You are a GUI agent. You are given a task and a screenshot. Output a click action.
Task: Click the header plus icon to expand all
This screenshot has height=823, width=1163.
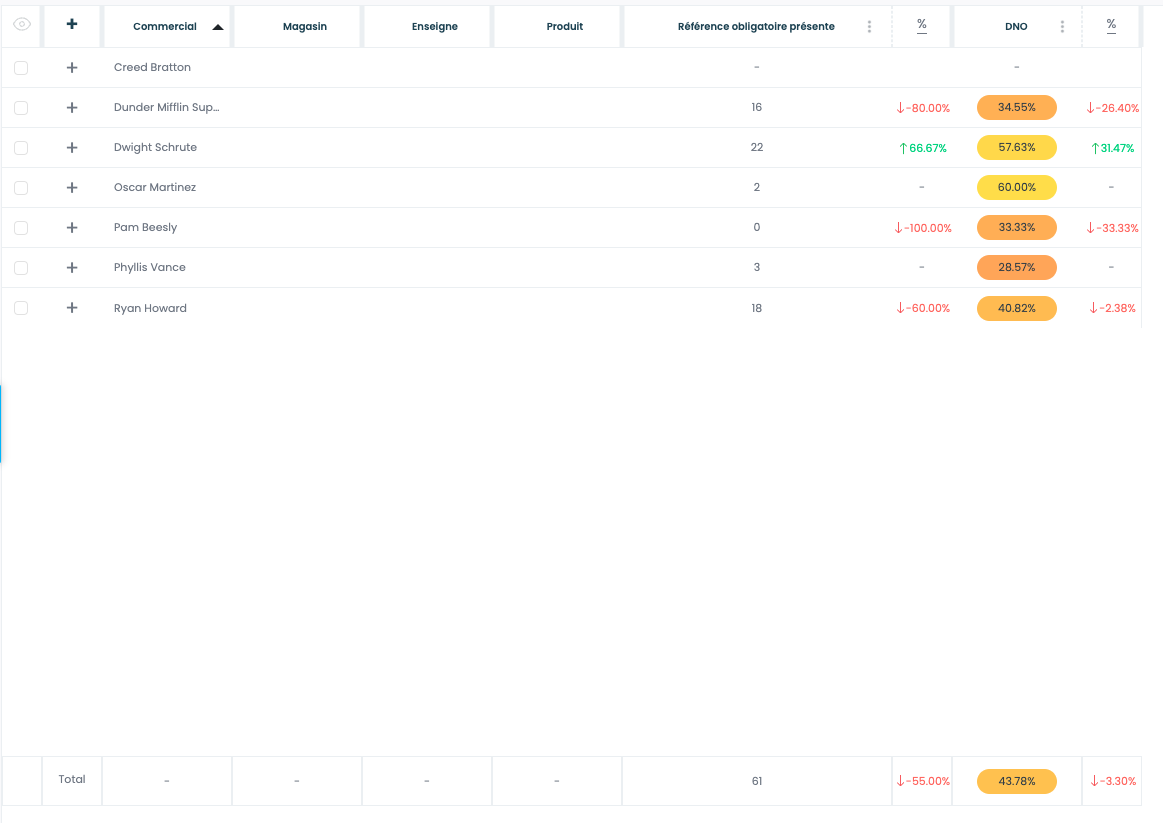coord(72,24)
